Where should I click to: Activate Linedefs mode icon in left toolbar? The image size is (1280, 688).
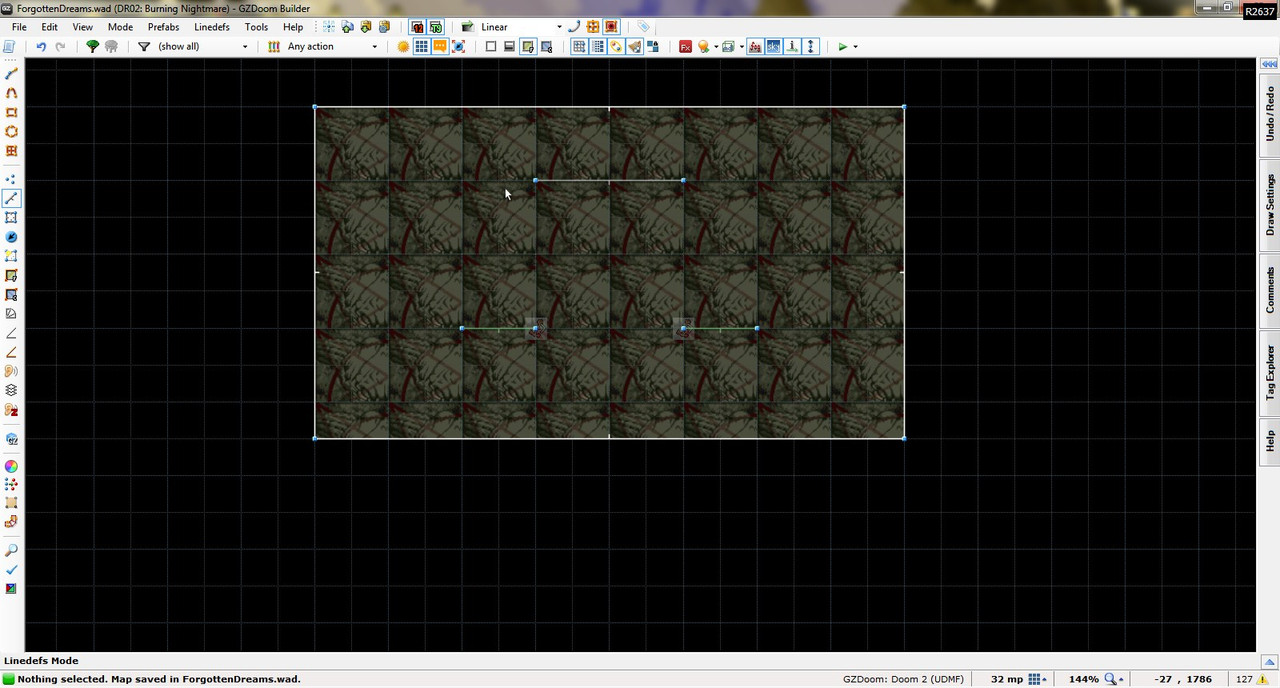[12, 198]
